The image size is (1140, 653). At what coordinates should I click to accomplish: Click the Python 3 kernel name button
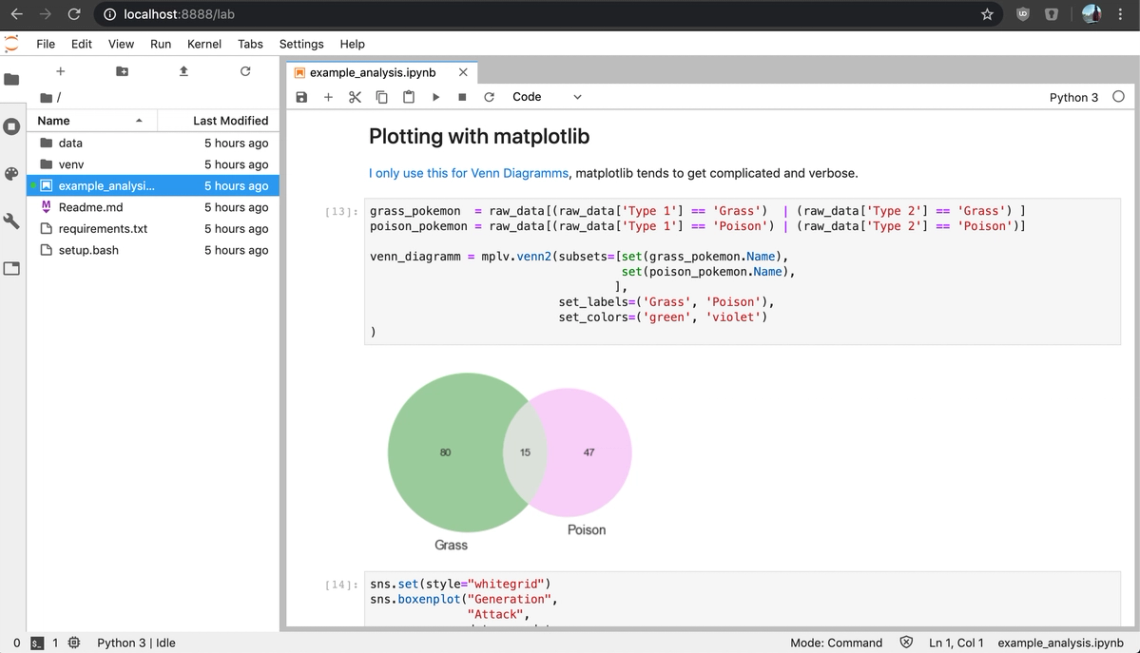1073,97
